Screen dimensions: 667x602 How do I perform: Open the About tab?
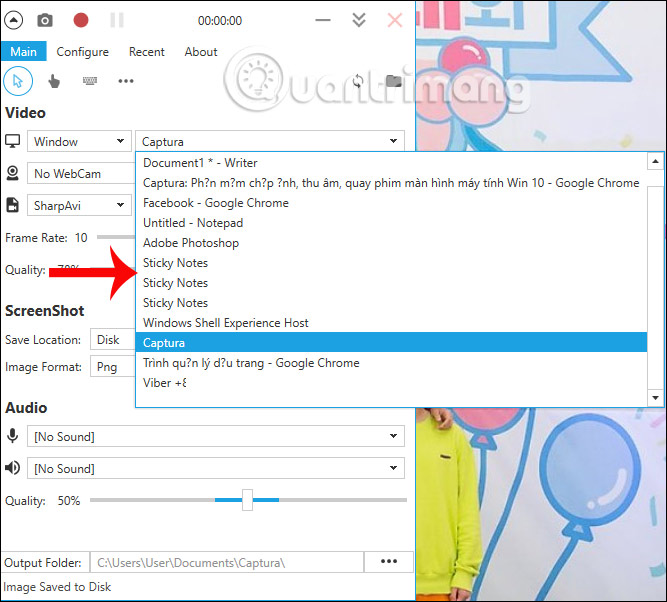click(201, 51)
